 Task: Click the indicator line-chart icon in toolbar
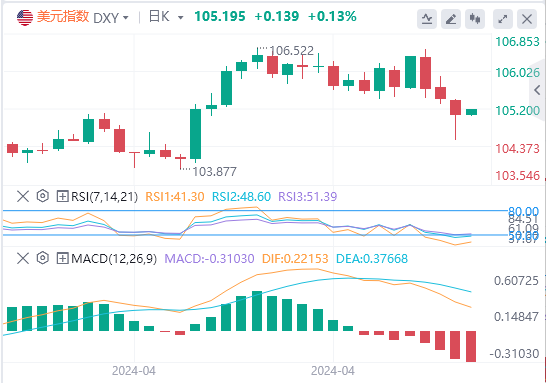[x=427, y=19]
